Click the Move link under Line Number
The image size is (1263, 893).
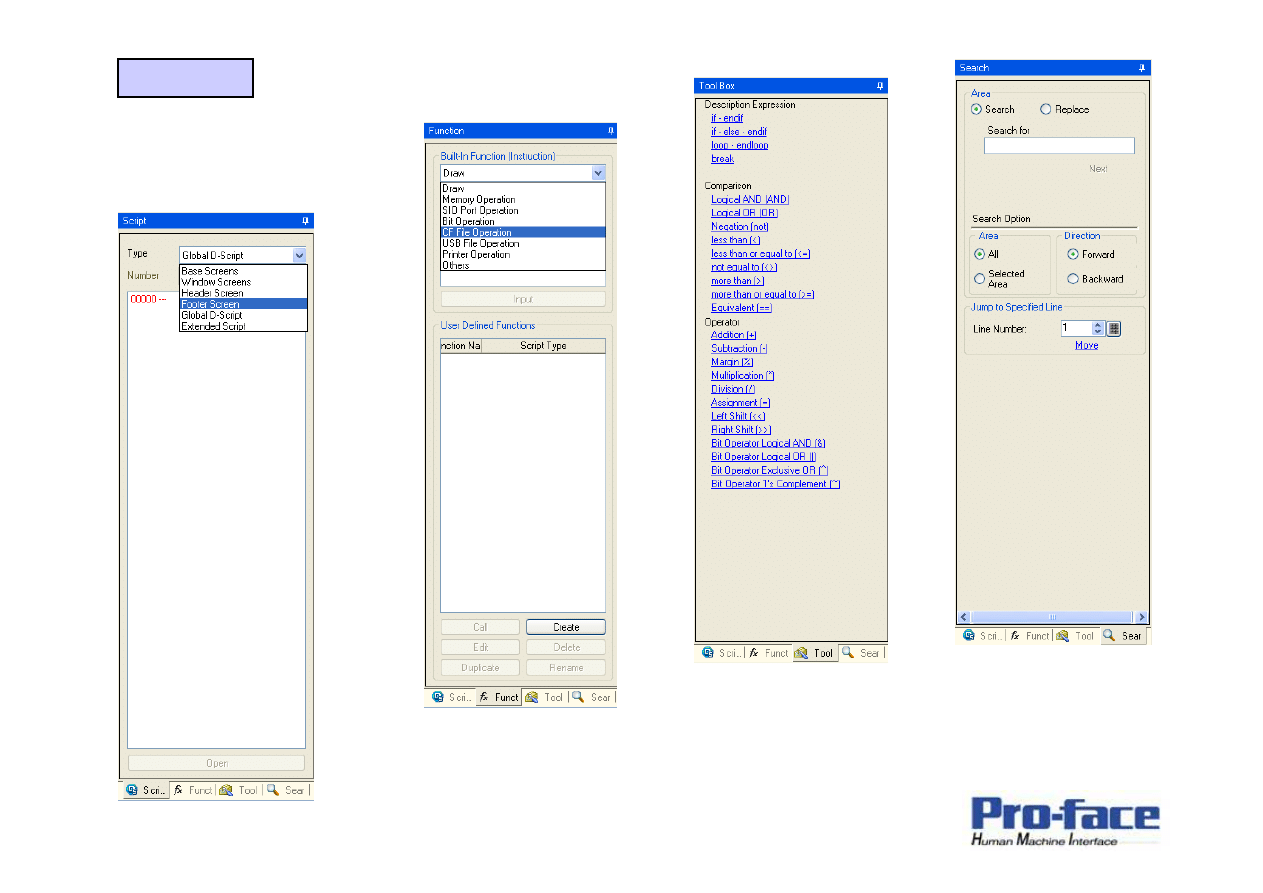click(1086, 345)
